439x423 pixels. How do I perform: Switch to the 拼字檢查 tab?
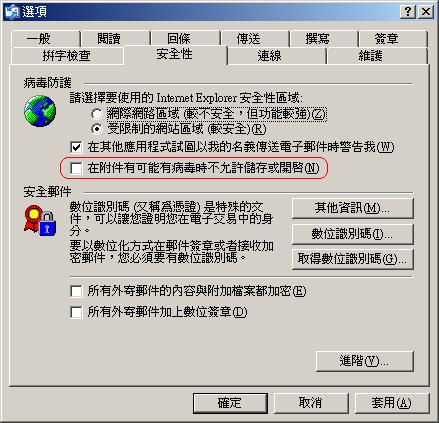coord(67,55)
